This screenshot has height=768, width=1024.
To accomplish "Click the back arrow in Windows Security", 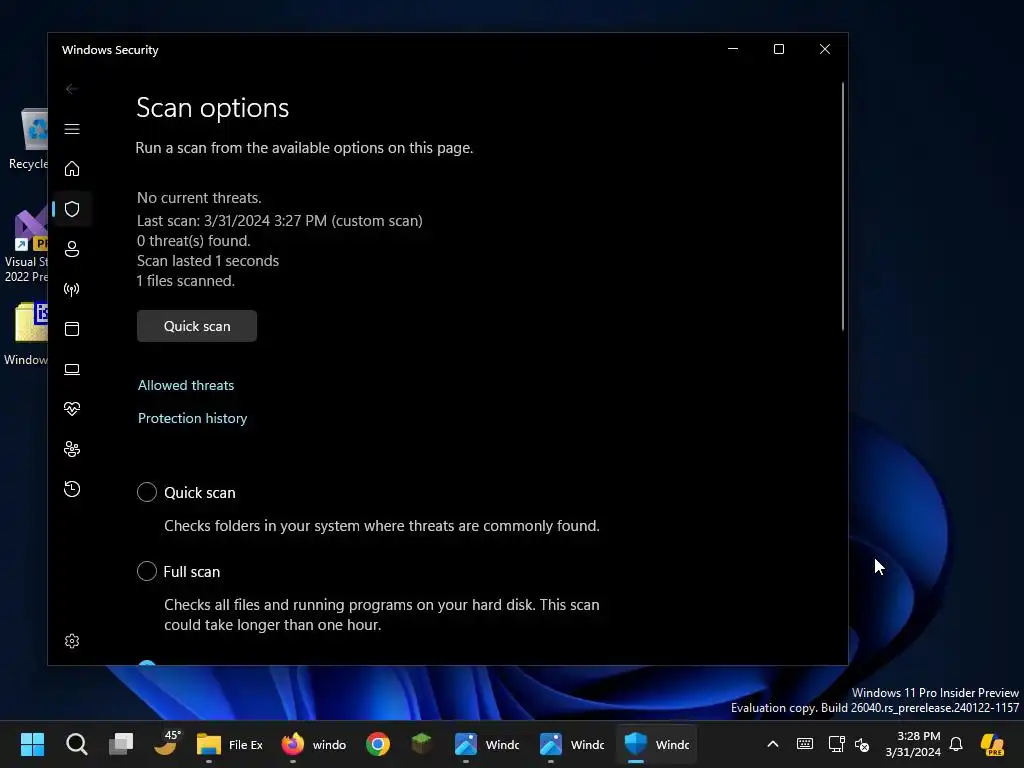I will pos(72,89).
